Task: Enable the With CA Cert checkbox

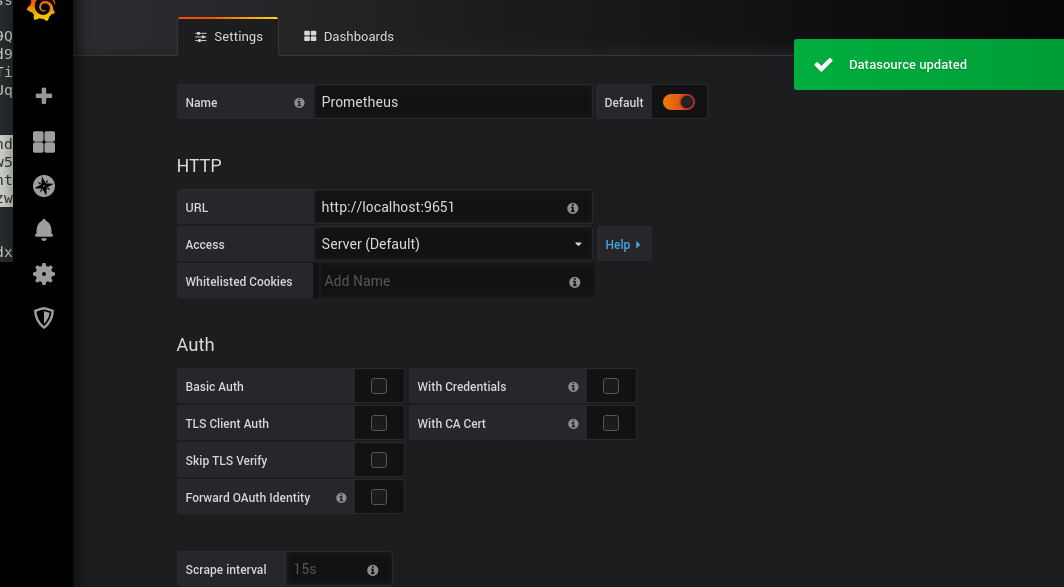Action: click(611, 423)
